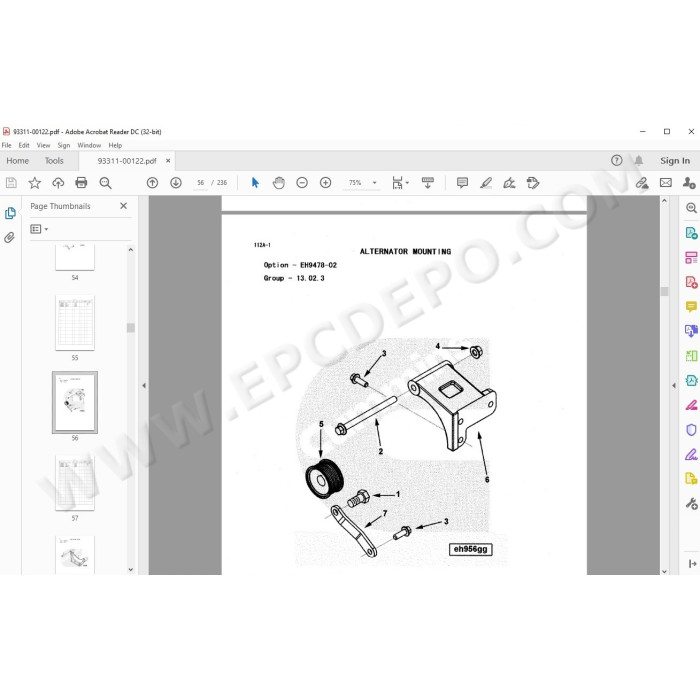The width and height of the screenshot is (700, 700).
Task: Close the 93311-00122.pdf tab
Action: pos(168,161)
